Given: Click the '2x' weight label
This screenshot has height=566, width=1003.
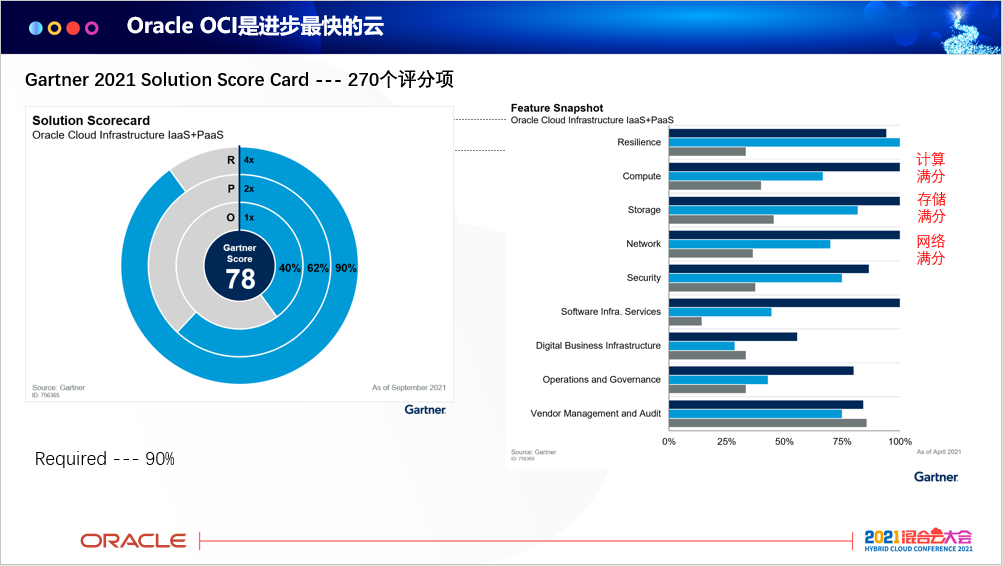Looking at the screenshot, I should 249,189.
